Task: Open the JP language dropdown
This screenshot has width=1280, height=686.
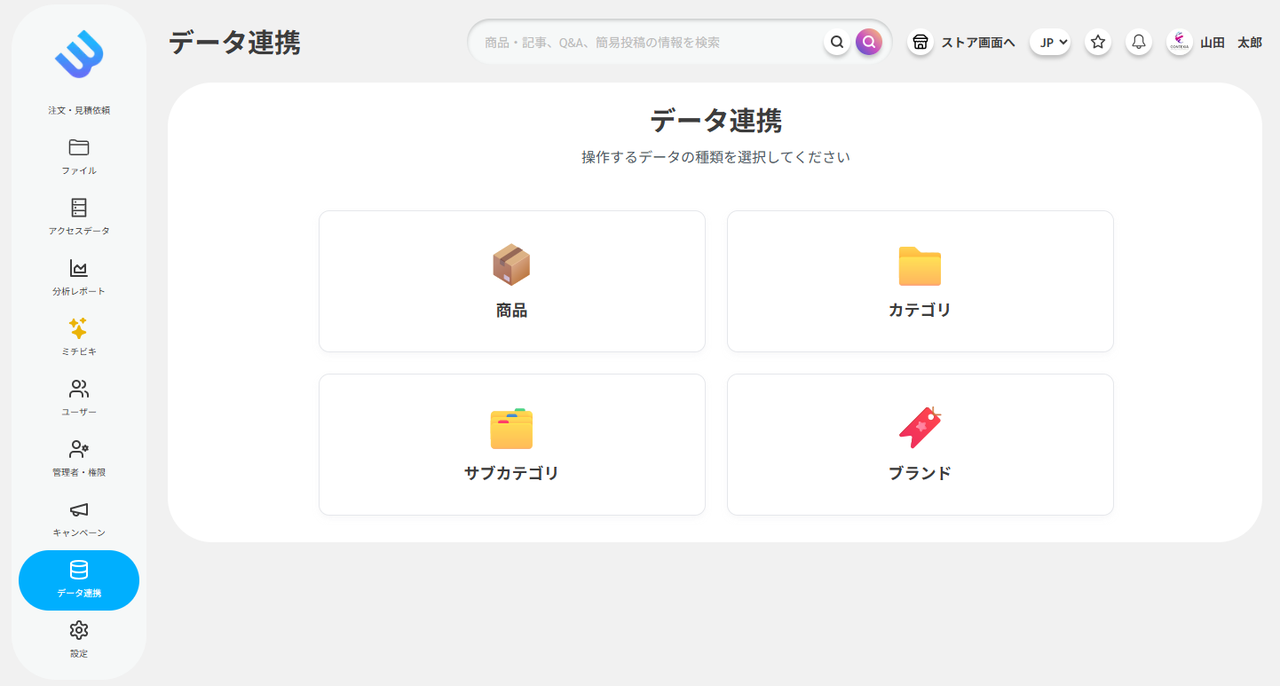Action: (x=1050, y=42)
